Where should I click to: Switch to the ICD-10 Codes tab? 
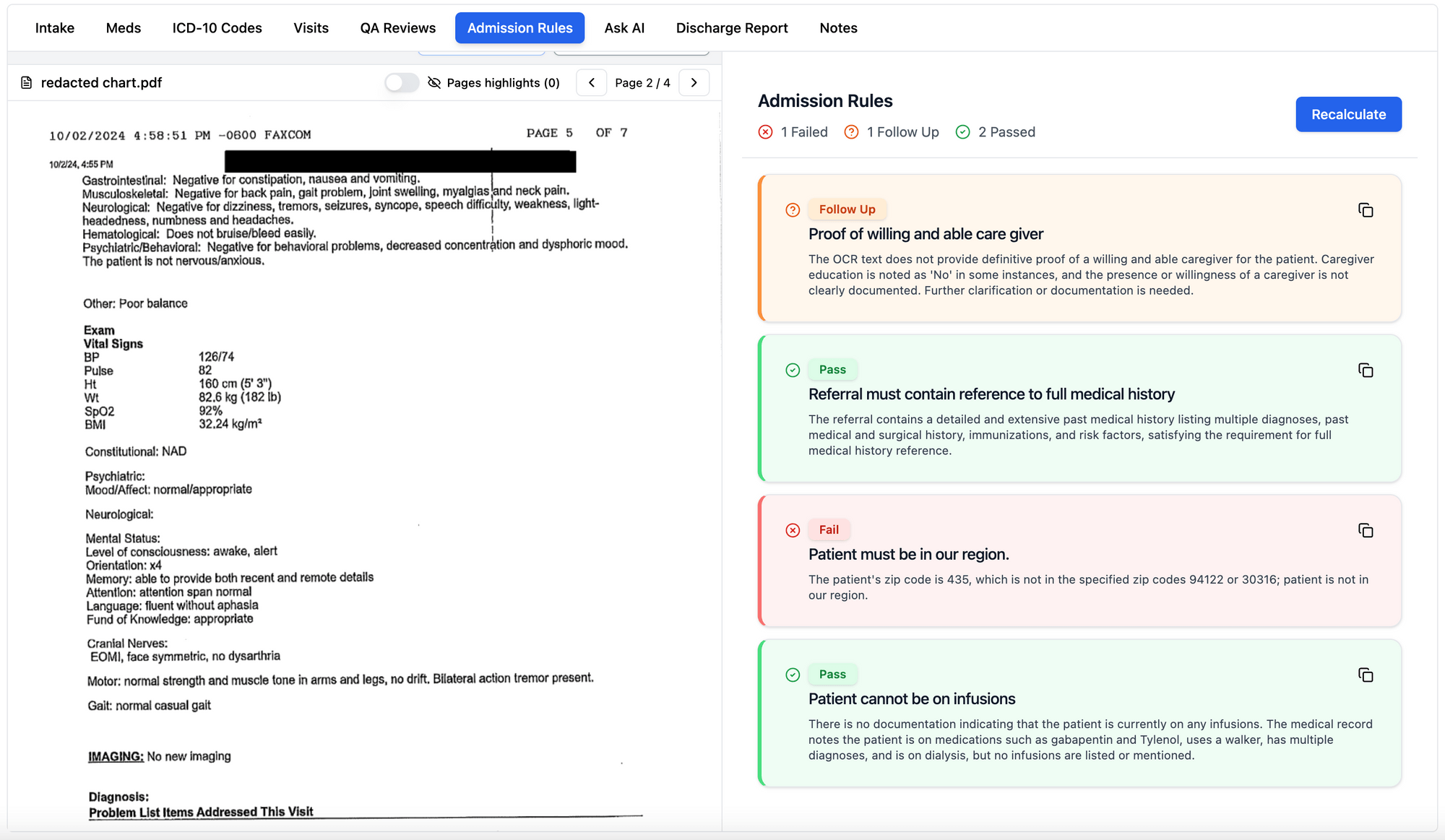(217, 28)
